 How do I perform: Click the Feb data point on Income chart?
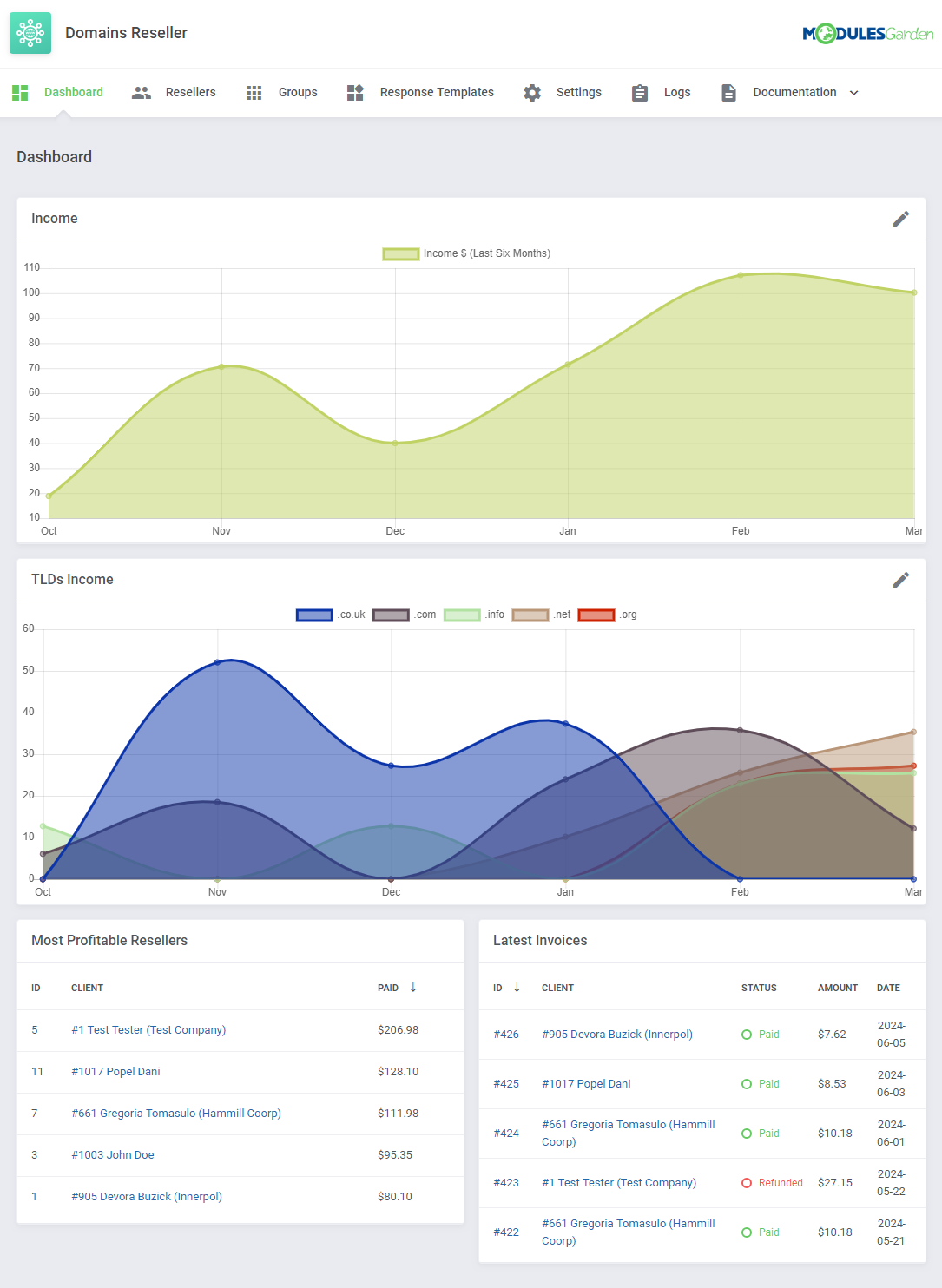click(741, 275)
